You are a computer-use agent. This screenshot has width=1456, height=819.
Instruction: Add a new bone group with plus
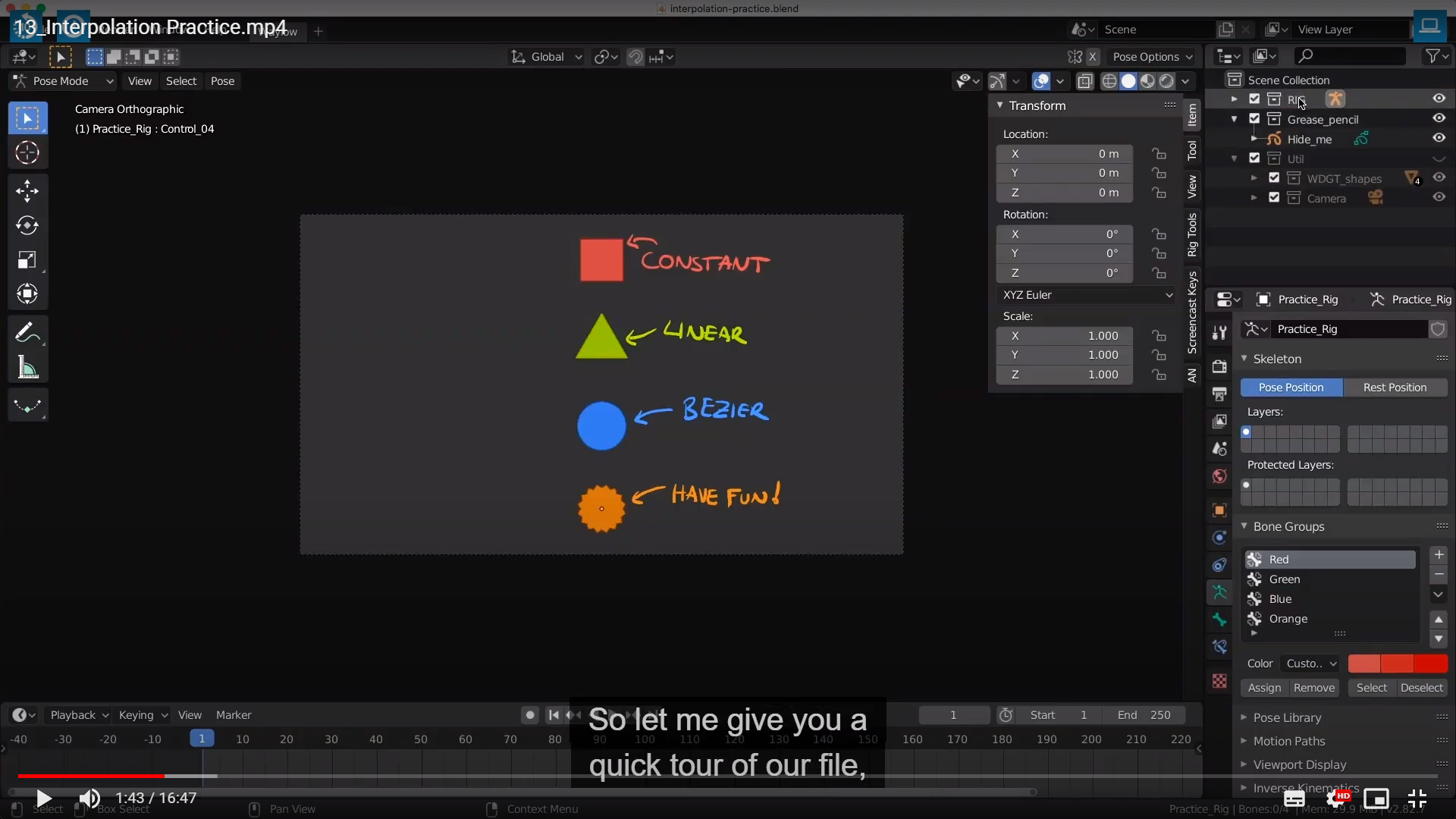[1439, 555]
